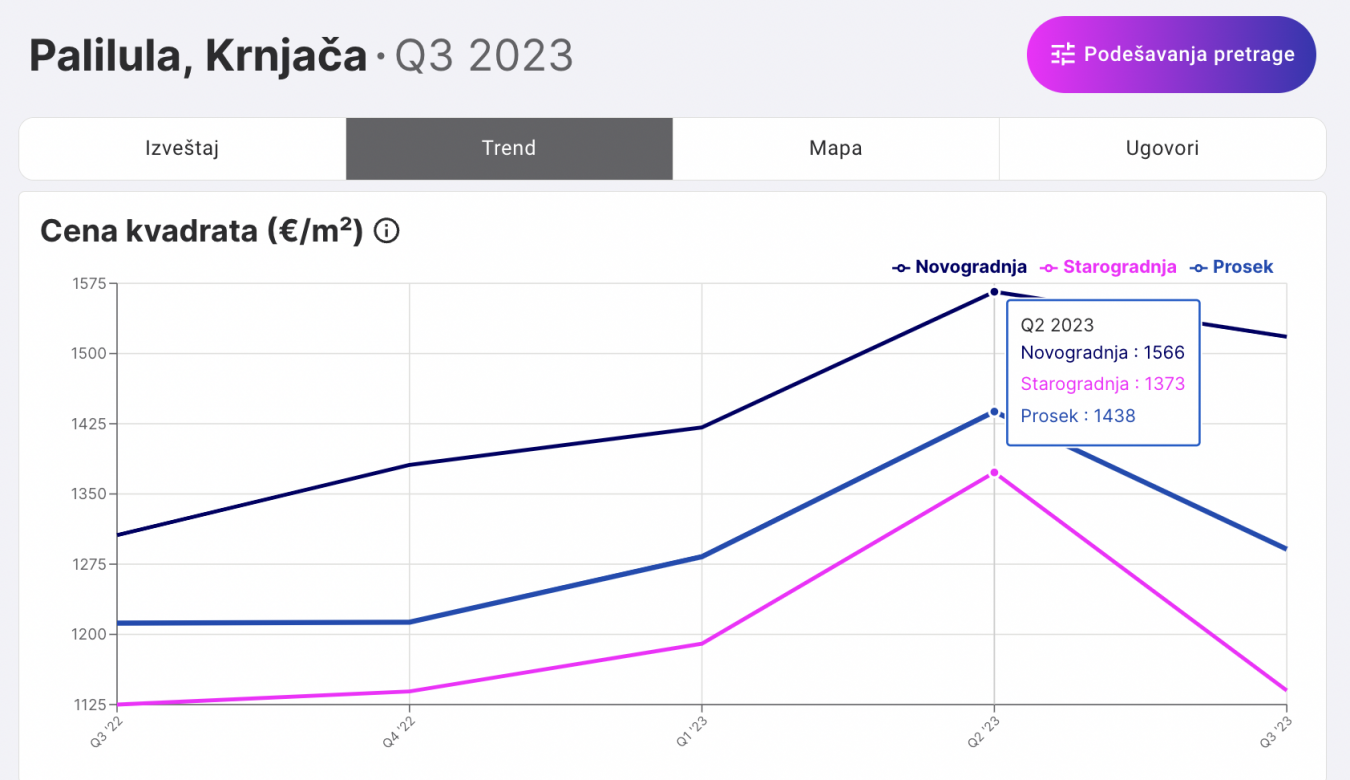Click the Novogradnja data point at Q2 '23
Image resolution: width=1350 pixels, height=780 pixels.
tap(994, 292)
